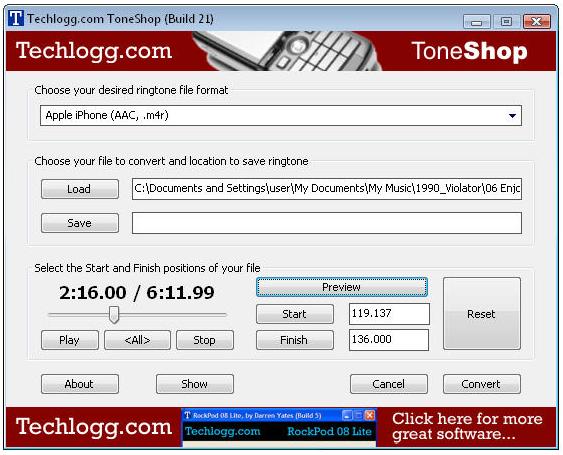Click the ToneShop title bar app icon
This screenshot has height=455, width=563.
click(x=16, y=18)
